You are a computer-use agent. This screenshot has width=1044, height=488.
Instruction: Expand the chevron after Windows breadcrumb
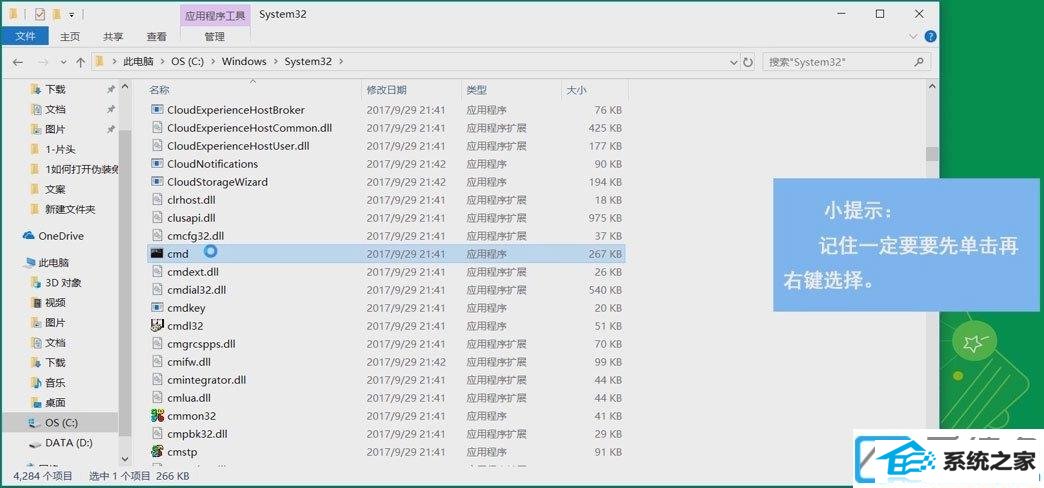coord(275,61)
